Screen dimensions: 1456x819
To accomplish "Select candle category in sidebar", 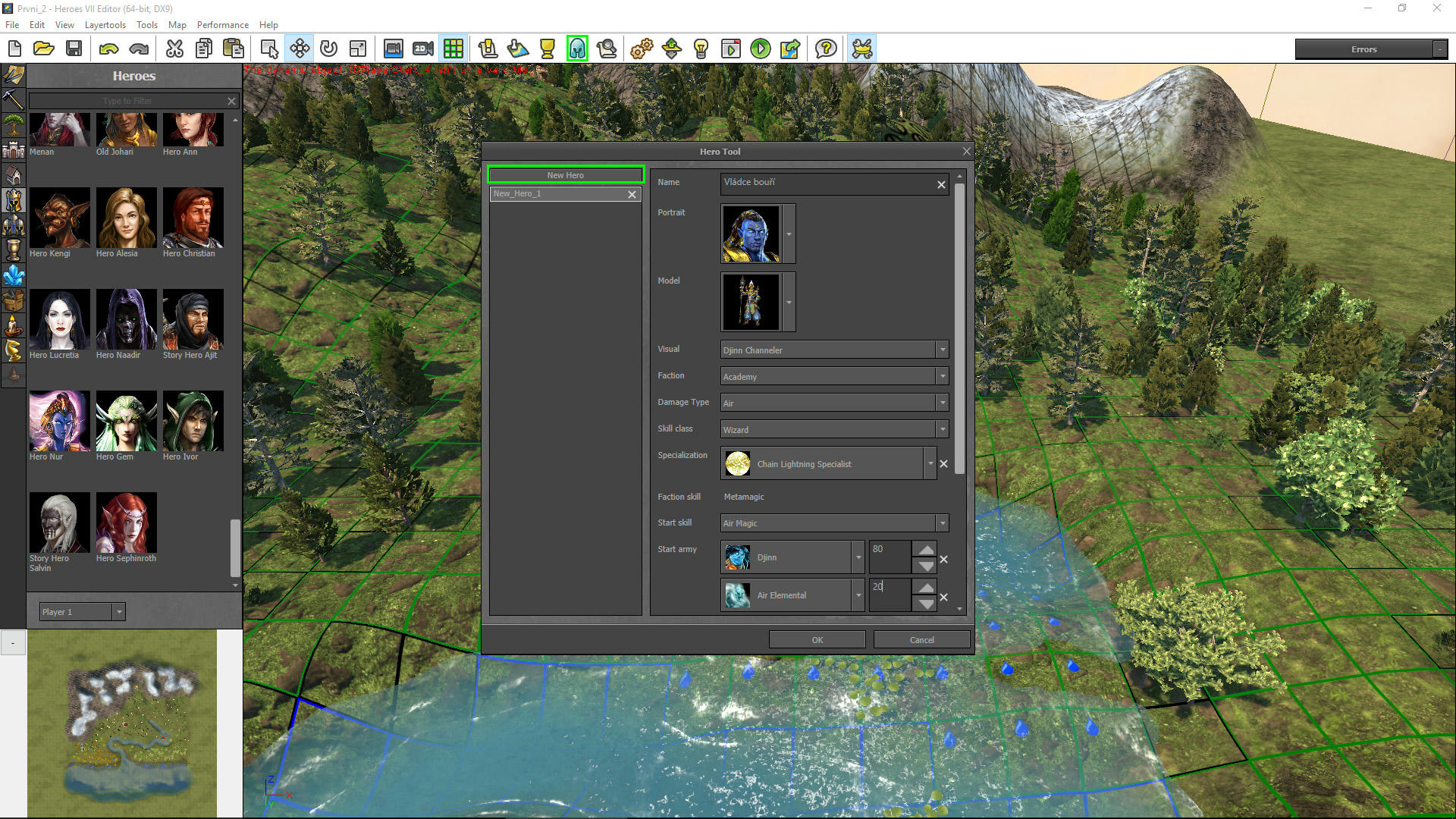I will (x=14, y=325).
